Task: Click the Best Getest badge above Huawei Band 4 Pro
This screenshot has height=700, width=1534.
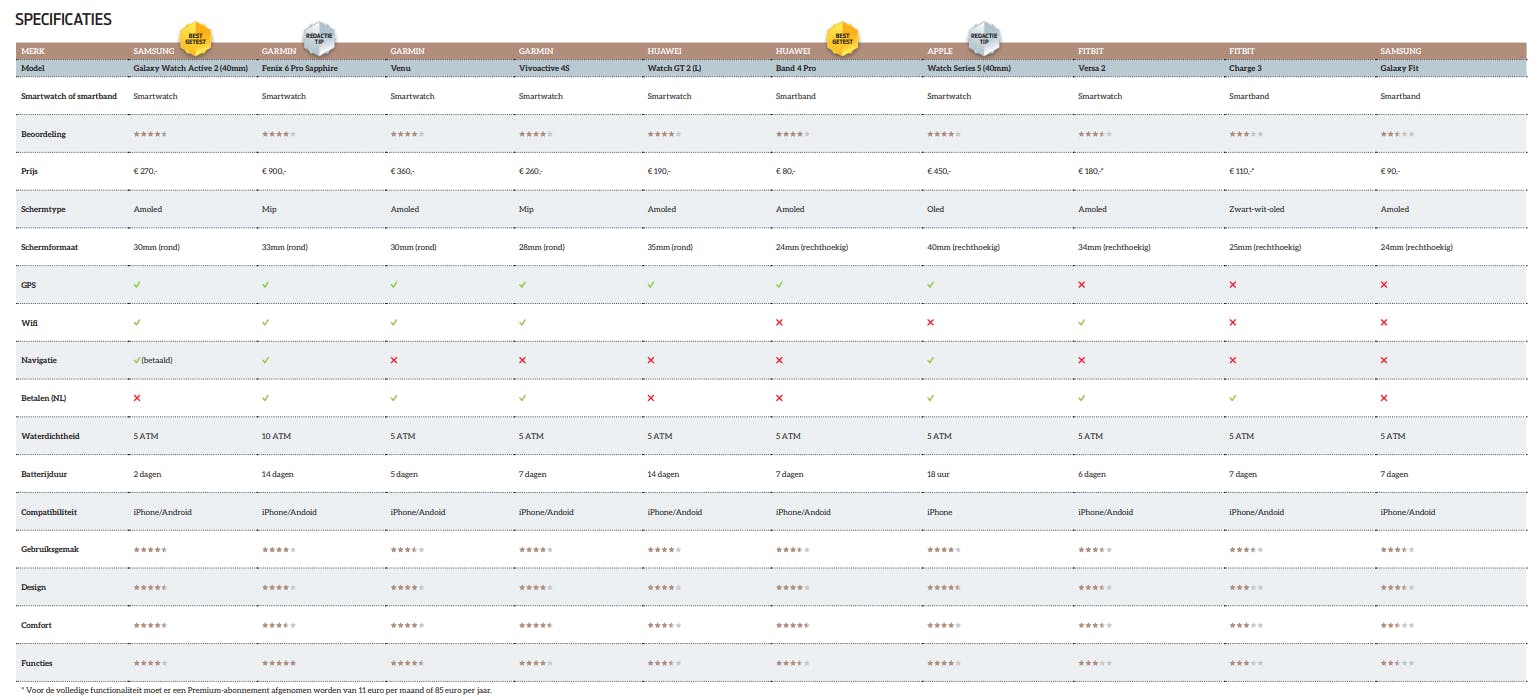Action: (843, 38)
